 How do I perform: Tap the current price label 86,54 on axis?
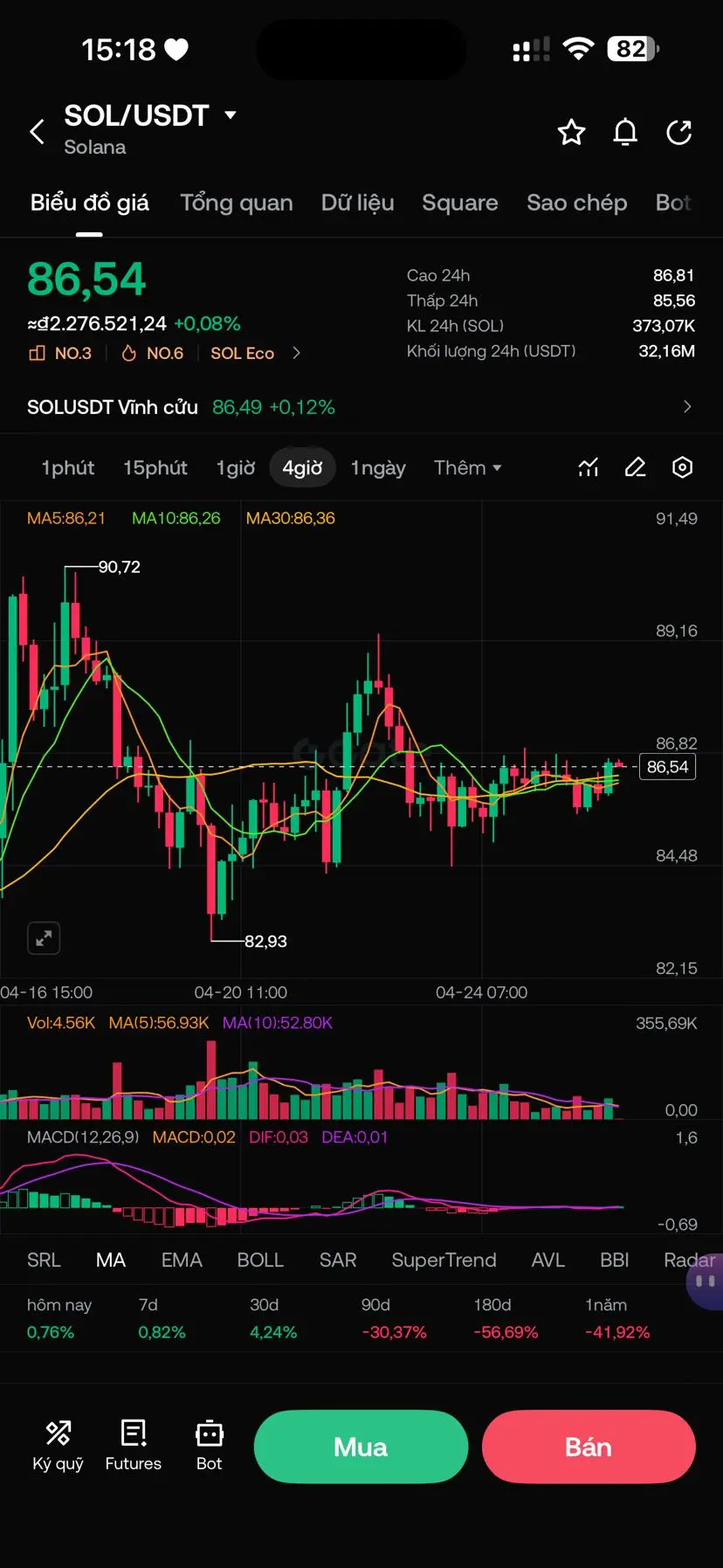point(667,767)
